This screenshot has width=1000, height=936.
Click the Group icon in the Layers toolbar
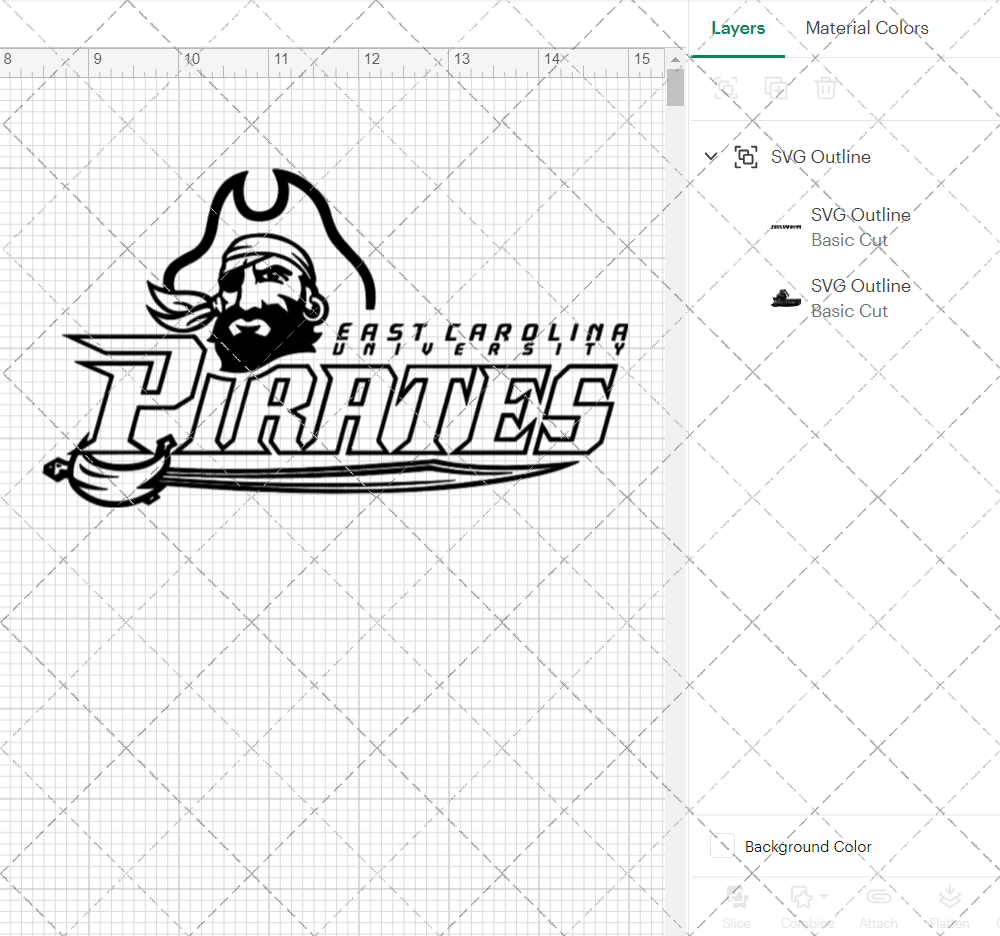click(x=726, y=88)
